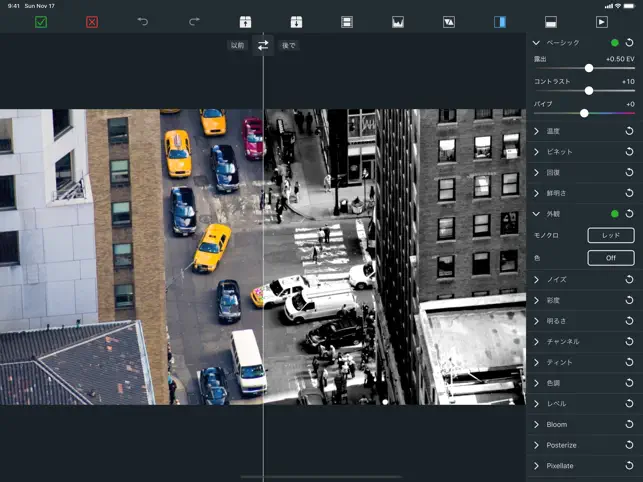643x482 pixels.
Task: Expand the ビネット section
Action: (x=537, y=152)
